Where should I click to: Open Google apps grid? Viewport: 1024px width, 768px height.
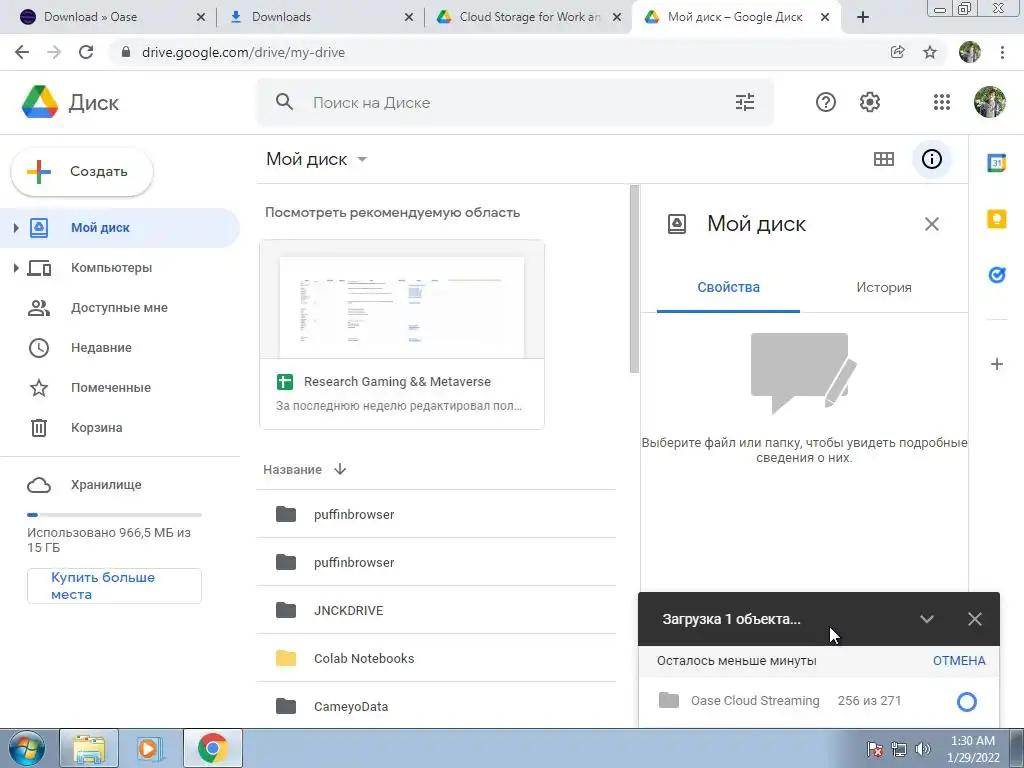[x=942, y=102]
